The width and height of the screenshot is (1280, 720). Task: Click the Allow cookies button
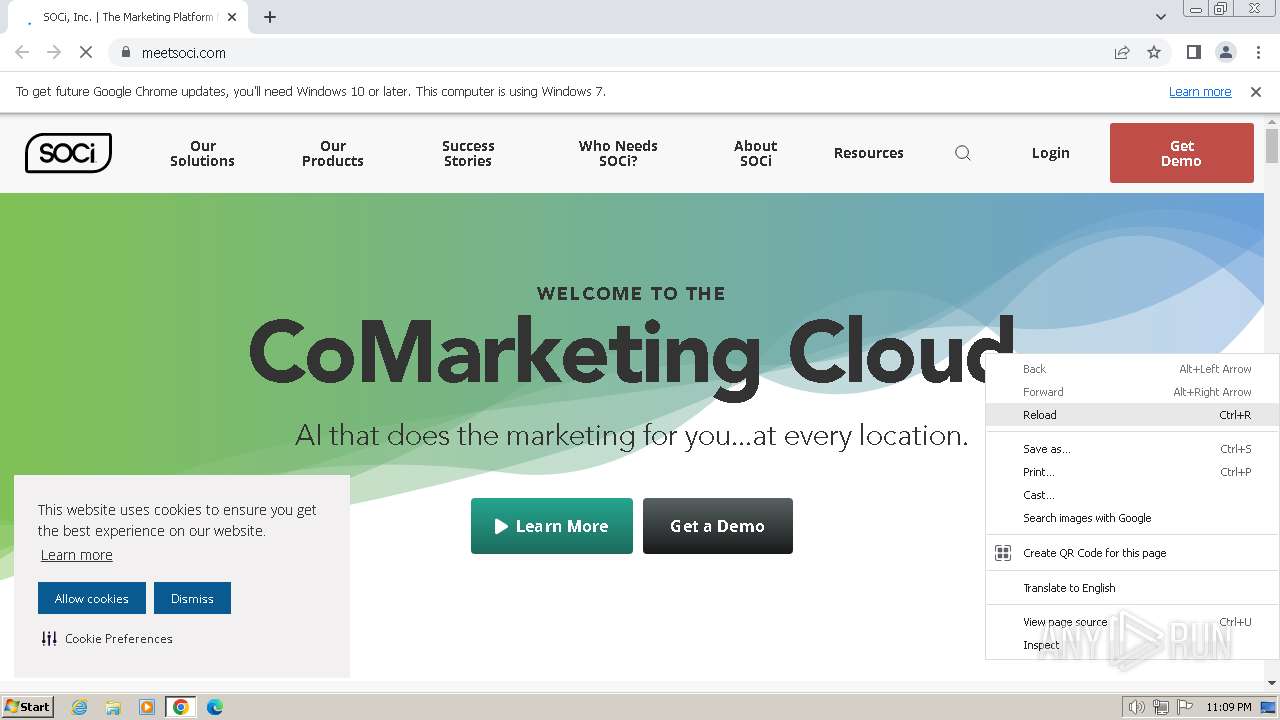click(x=92, y=598)
